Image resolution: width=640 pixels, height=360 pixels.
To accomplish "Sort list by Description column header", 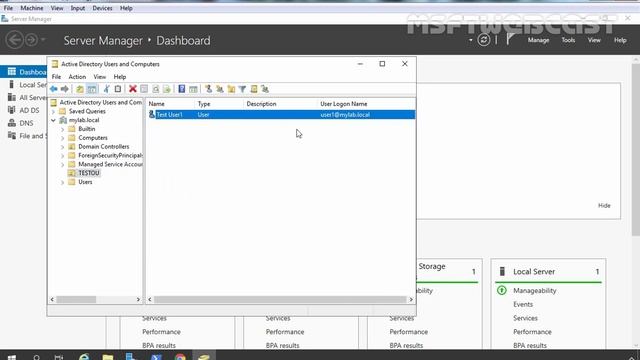I will click(x=261, y=104).
